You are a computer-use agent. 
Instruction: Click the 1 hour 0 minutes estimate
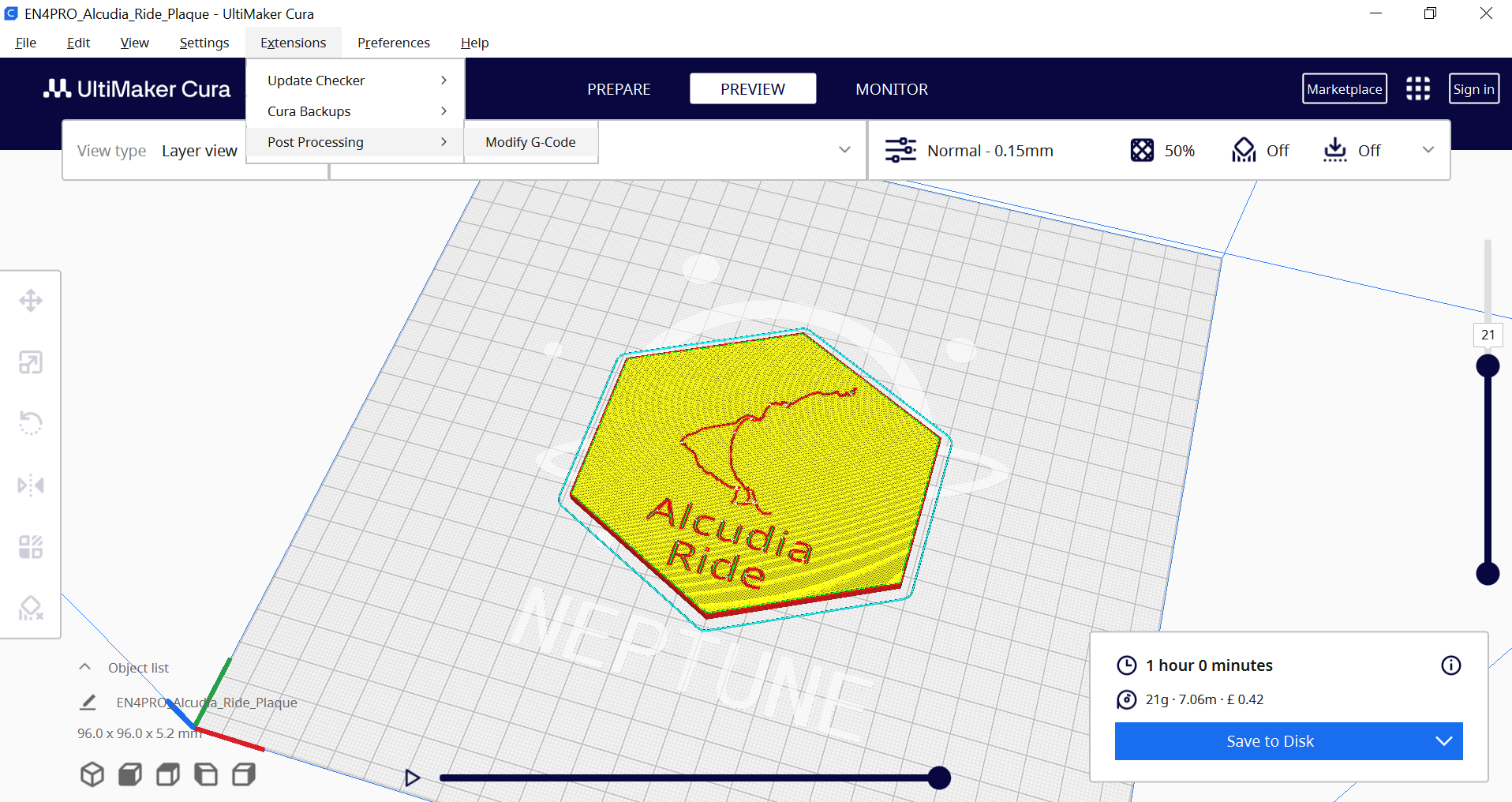pyautogui.click(x=1209, y=665)
